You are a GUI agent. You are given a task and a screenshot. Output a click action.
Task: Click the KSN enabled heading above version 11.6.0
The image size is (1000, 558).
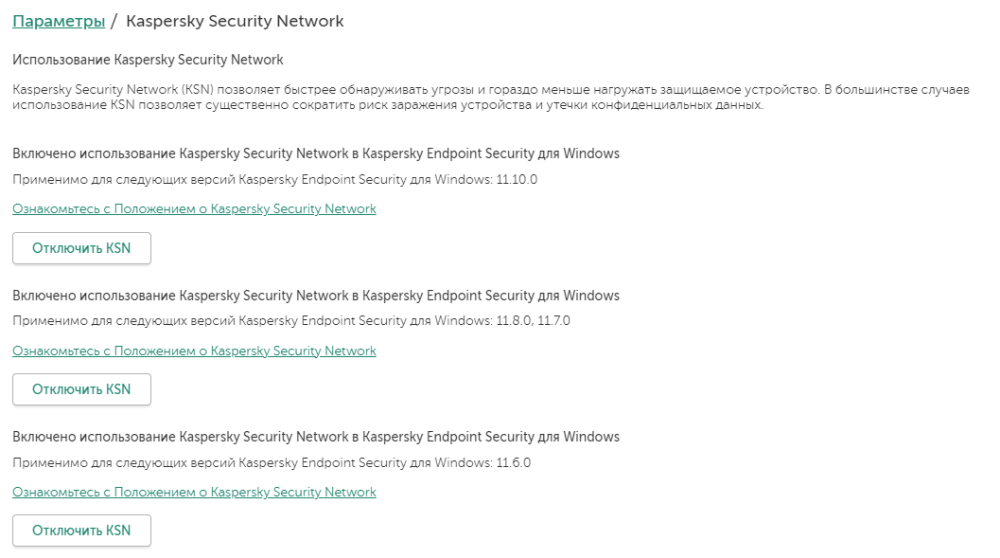(315, 437)
